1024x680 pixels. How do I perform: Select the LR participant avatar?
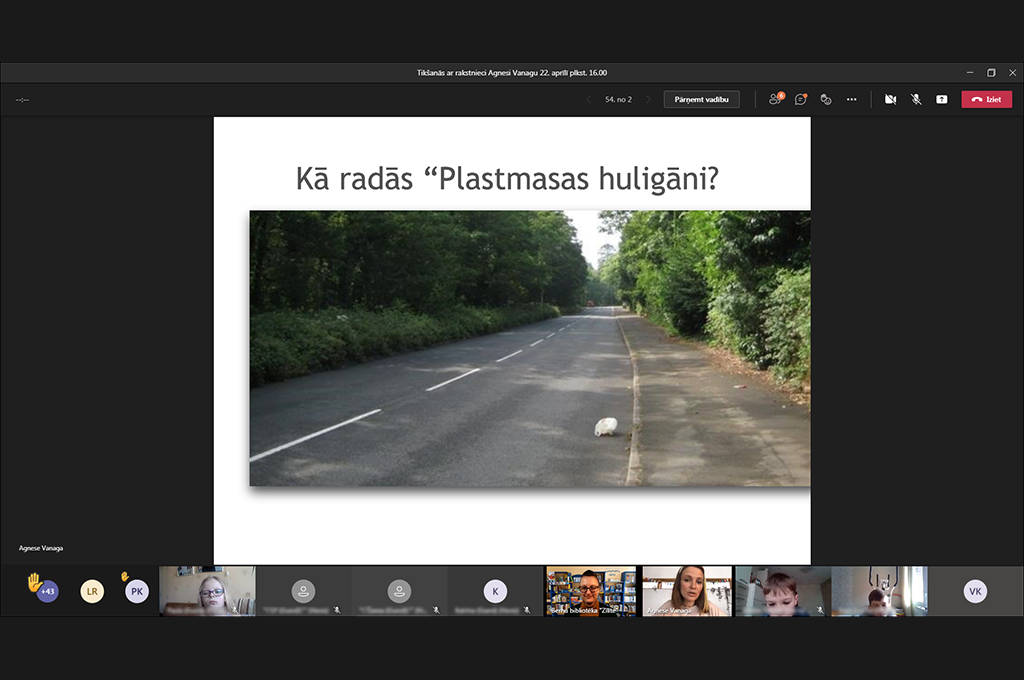point(92,591)
